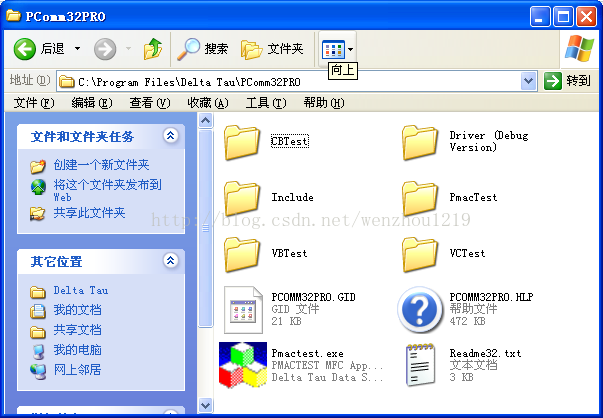Image resolution: width=603 pixels, height=418 pixels.
Task: Open 我的电脑 from other places
Action: pyautogui.click(x=77, y=350)
